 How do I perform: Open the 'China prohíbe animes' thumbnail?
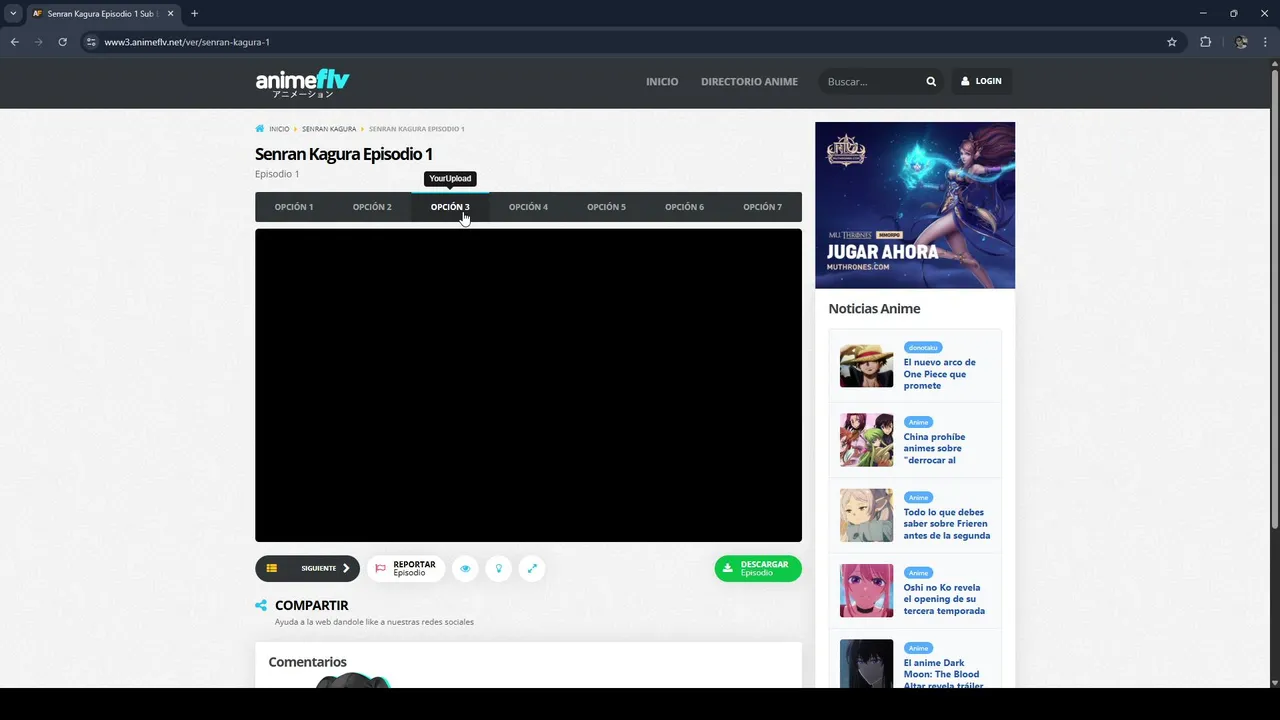pos(866,440)
